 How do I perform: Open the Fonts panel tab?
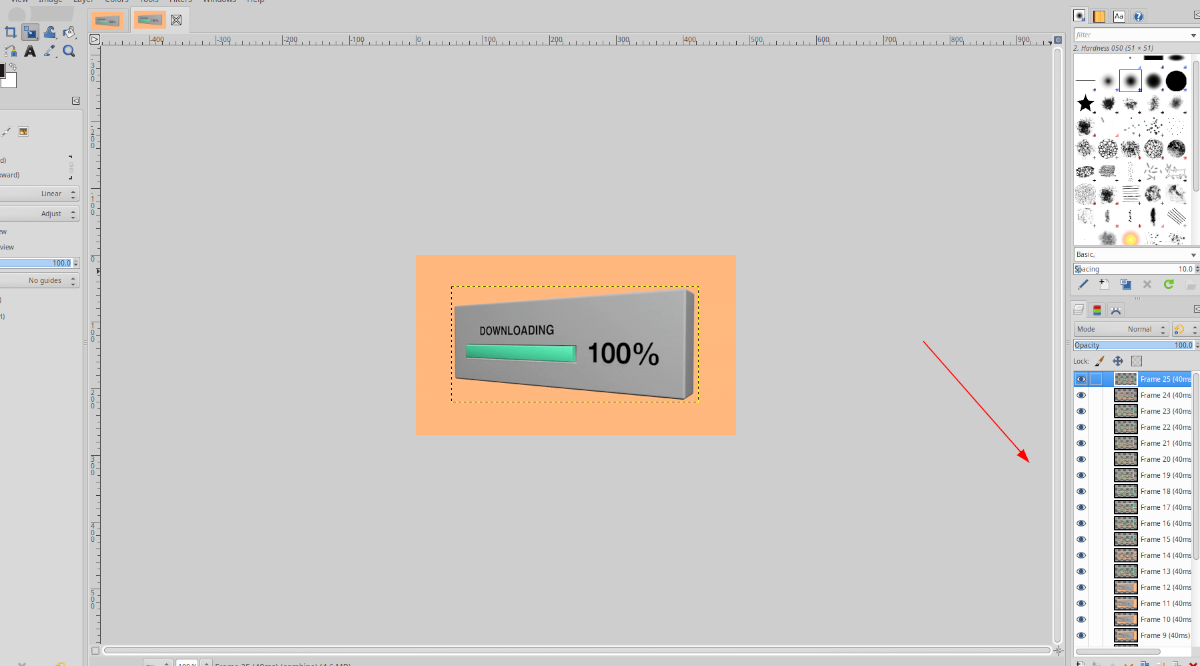point(1119,16)
